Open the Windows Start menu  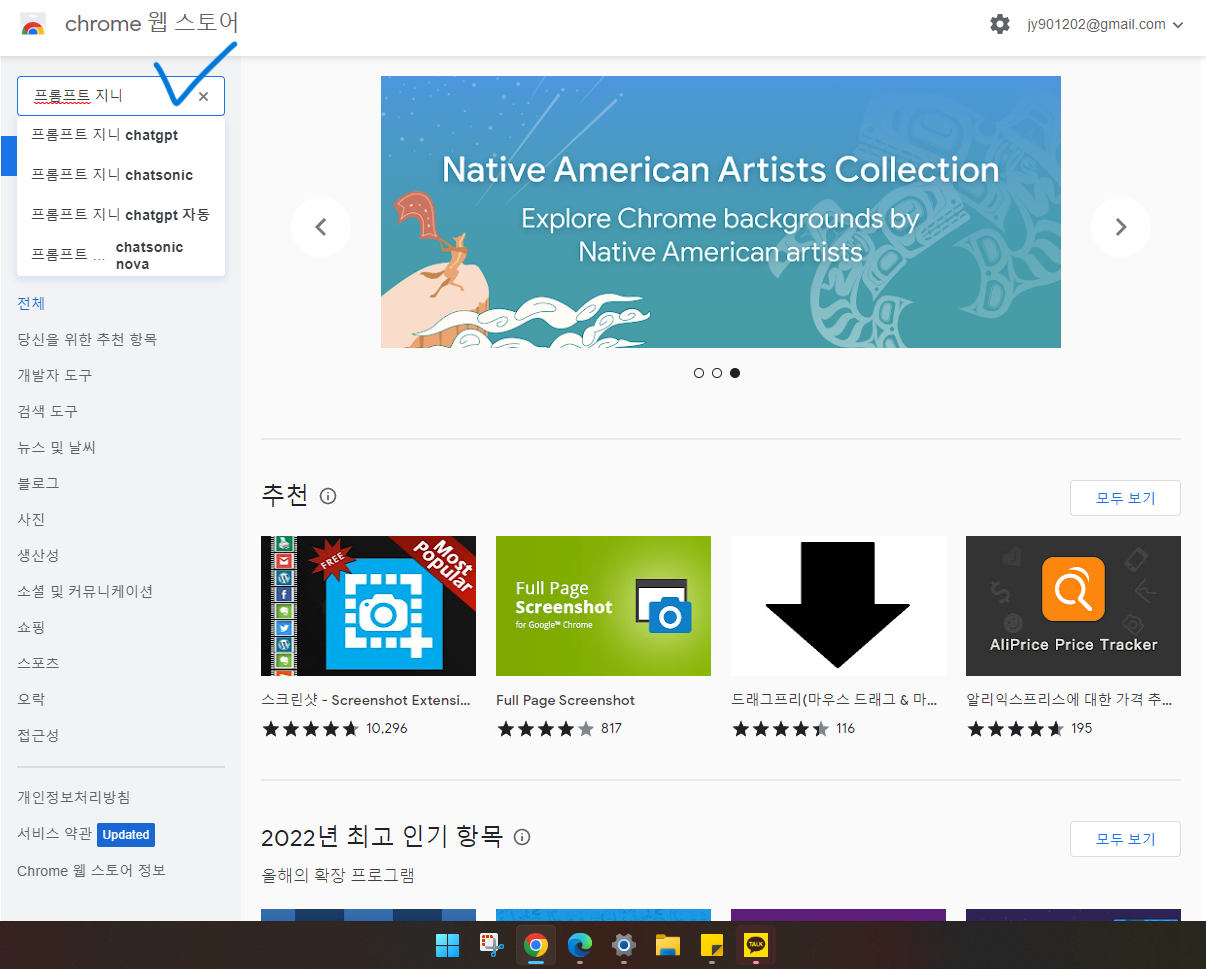click(x=447, y=945)
